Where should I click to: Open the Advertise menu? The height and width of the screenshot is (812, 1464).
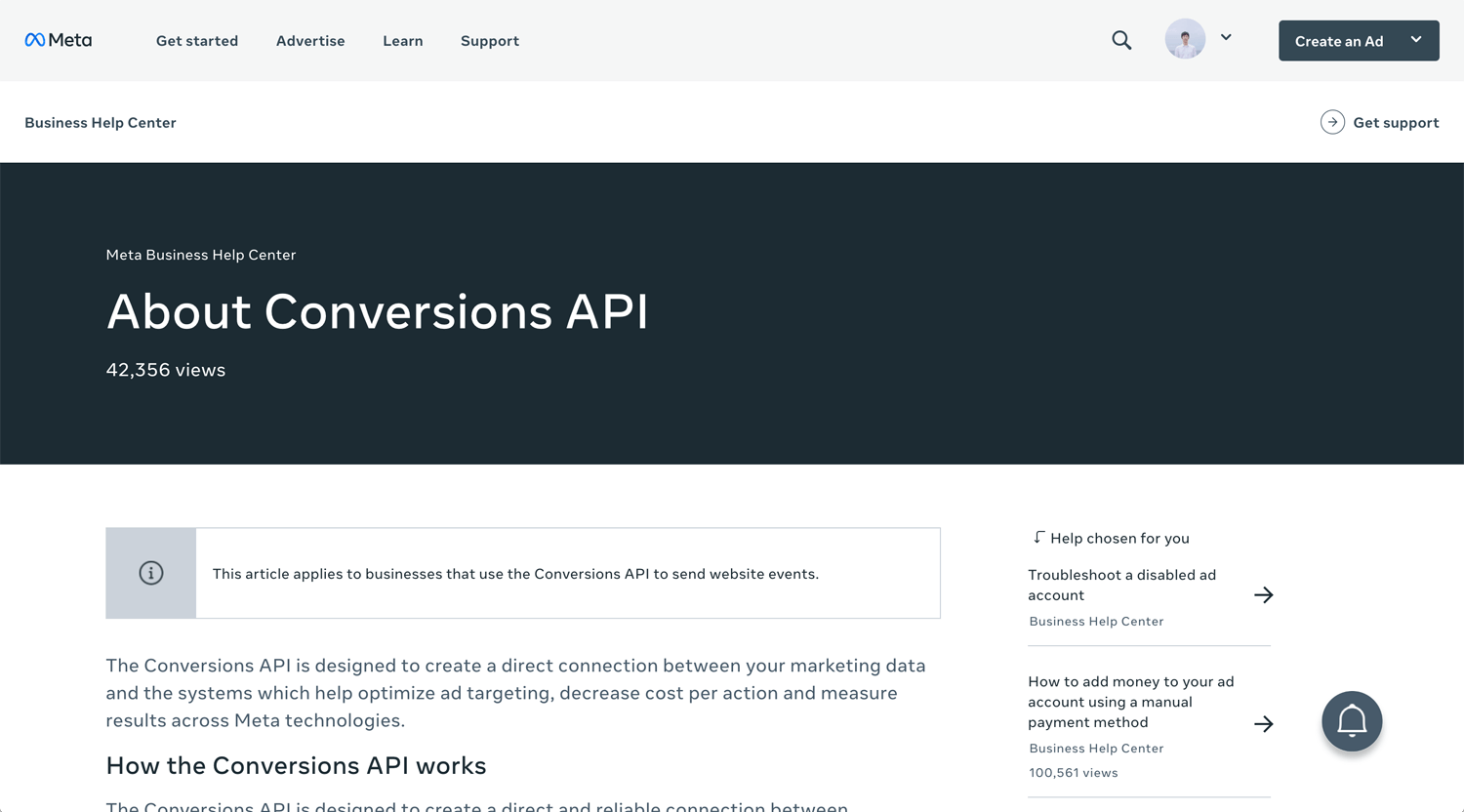click(x=310, y=41)
